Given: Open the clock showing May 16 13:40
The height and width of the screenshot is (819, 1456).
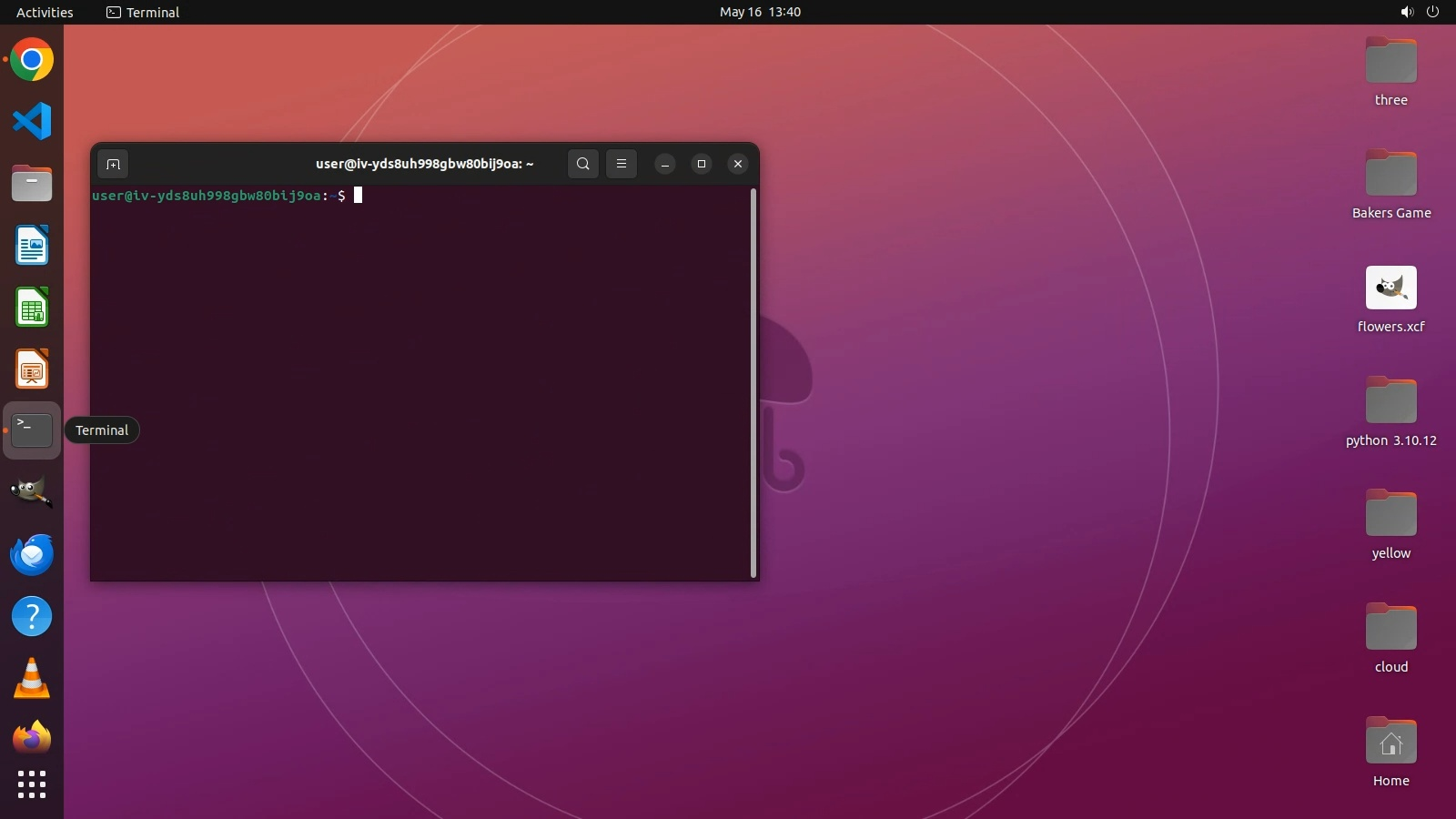Looking at the screenshot, I should click(760, 12).
